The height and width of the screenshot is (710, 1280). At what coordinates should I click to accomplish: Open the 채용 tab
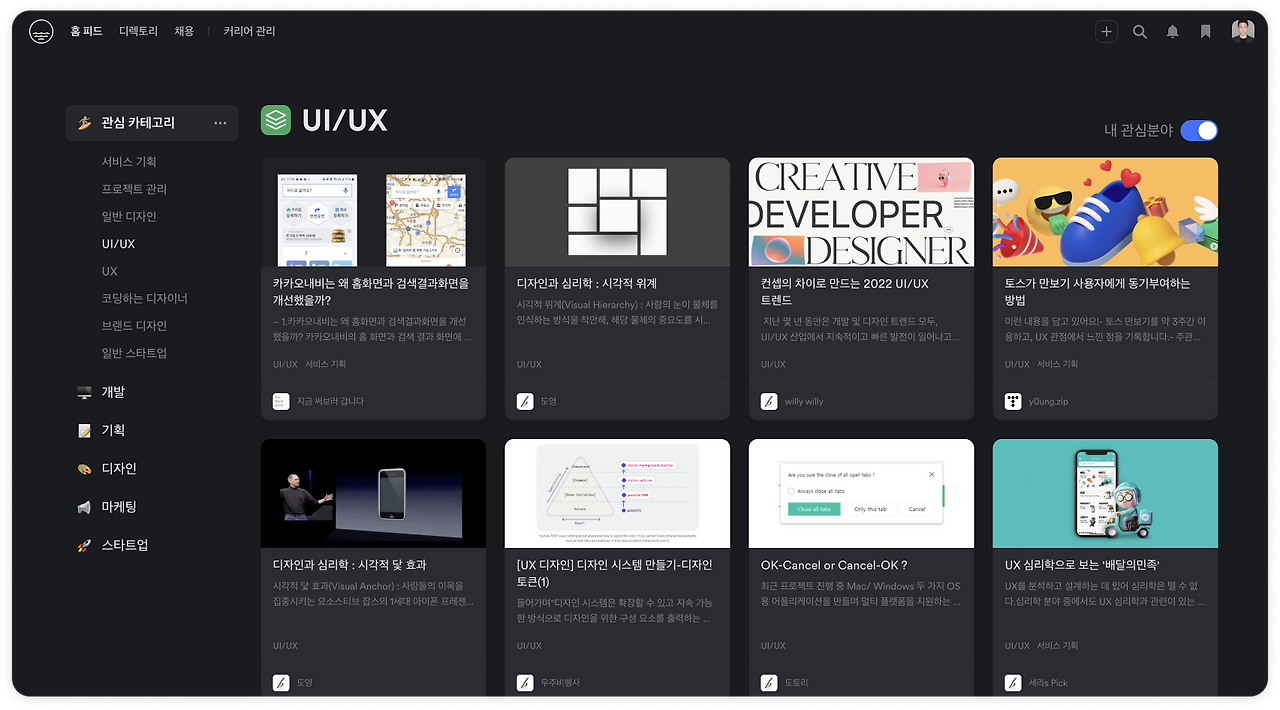184,32
